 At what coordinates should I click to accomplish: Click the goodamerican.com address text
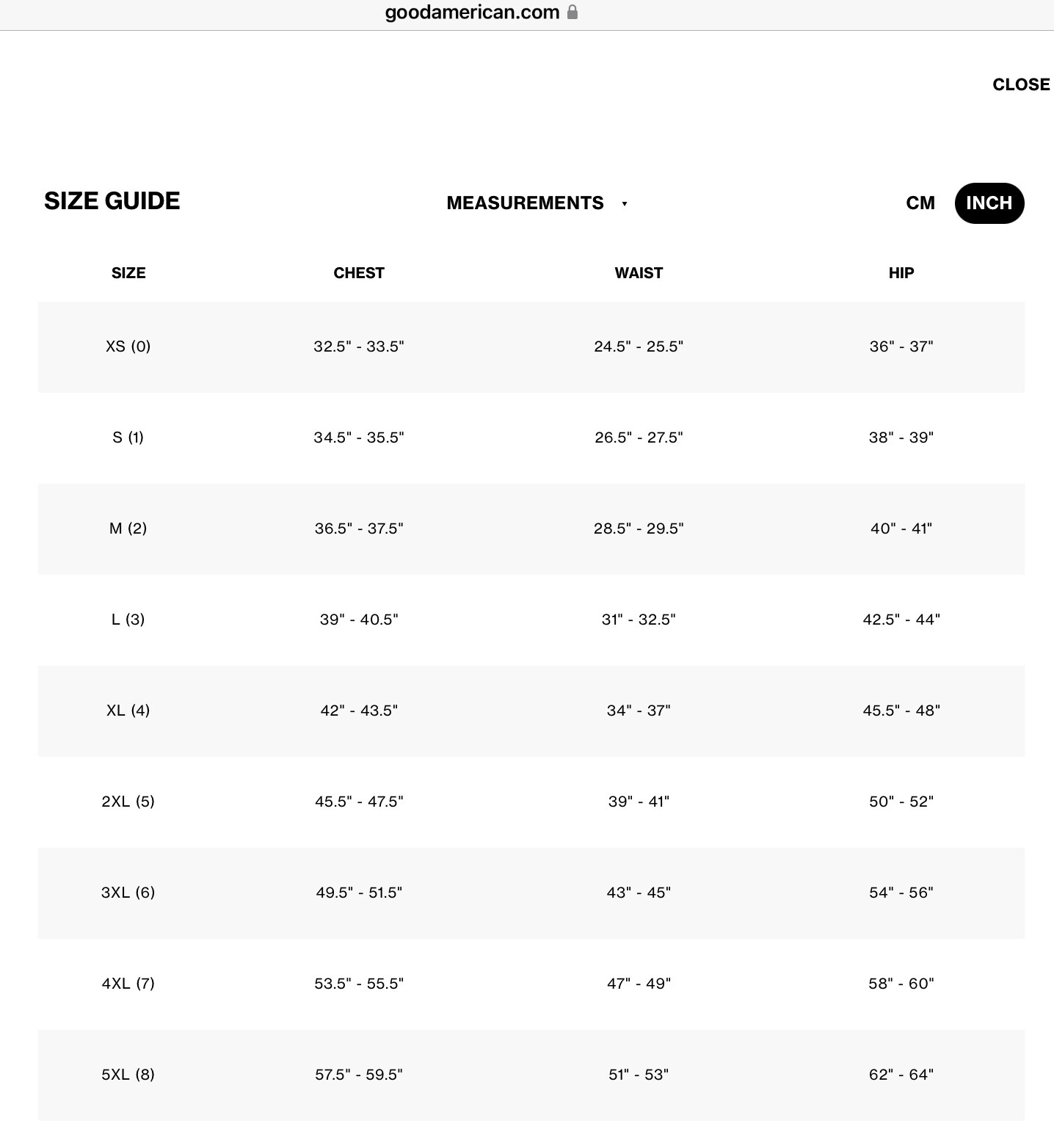(x=472, y=12)
